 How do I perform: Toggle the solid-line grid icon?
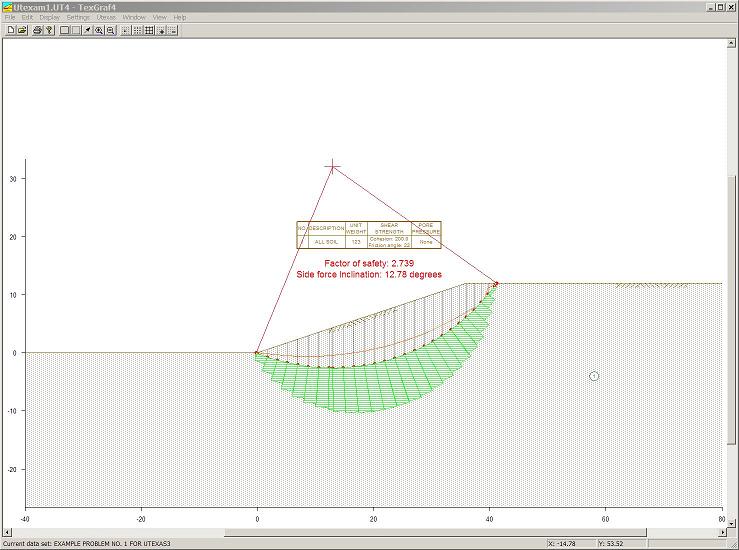coord(149,30)
